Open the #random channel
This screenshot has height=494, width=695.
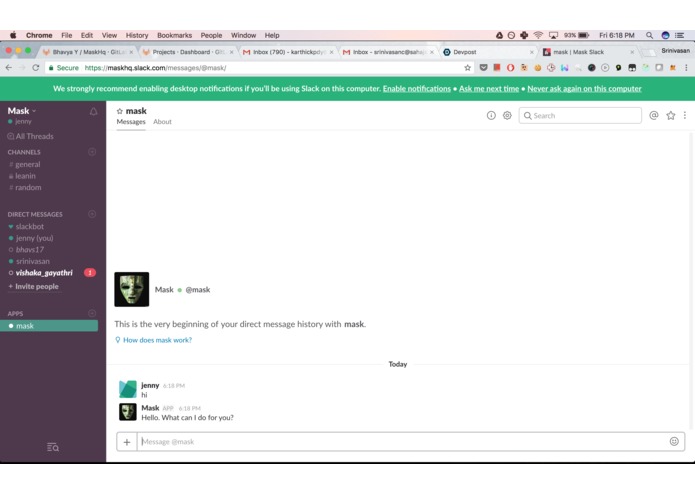[28, 187]
